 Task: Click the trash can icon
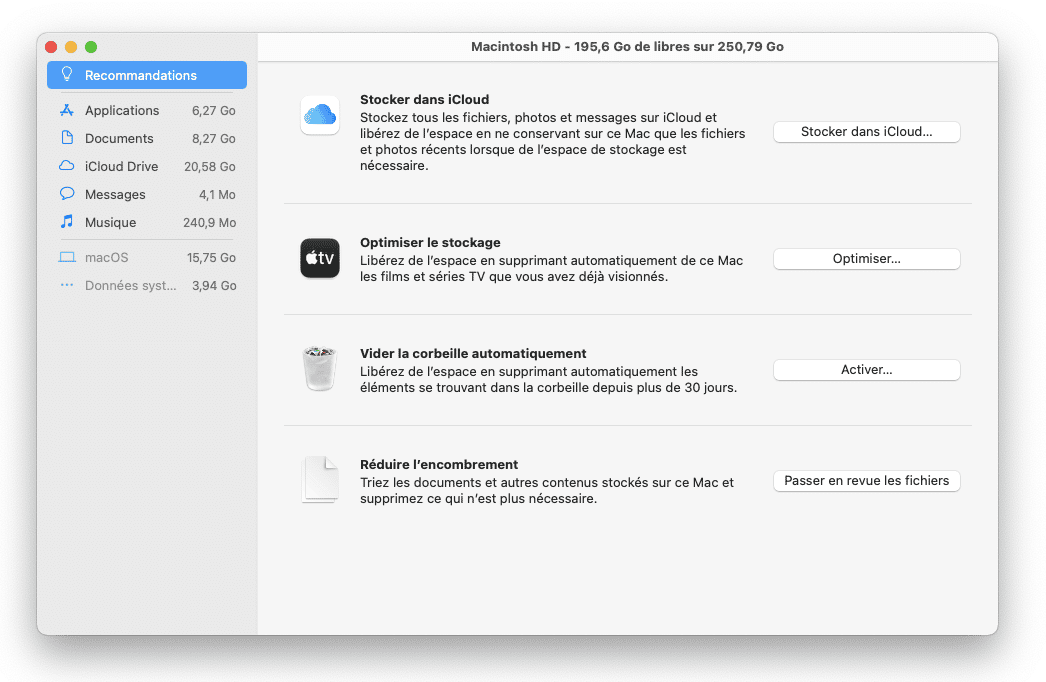tap(320, 369)
